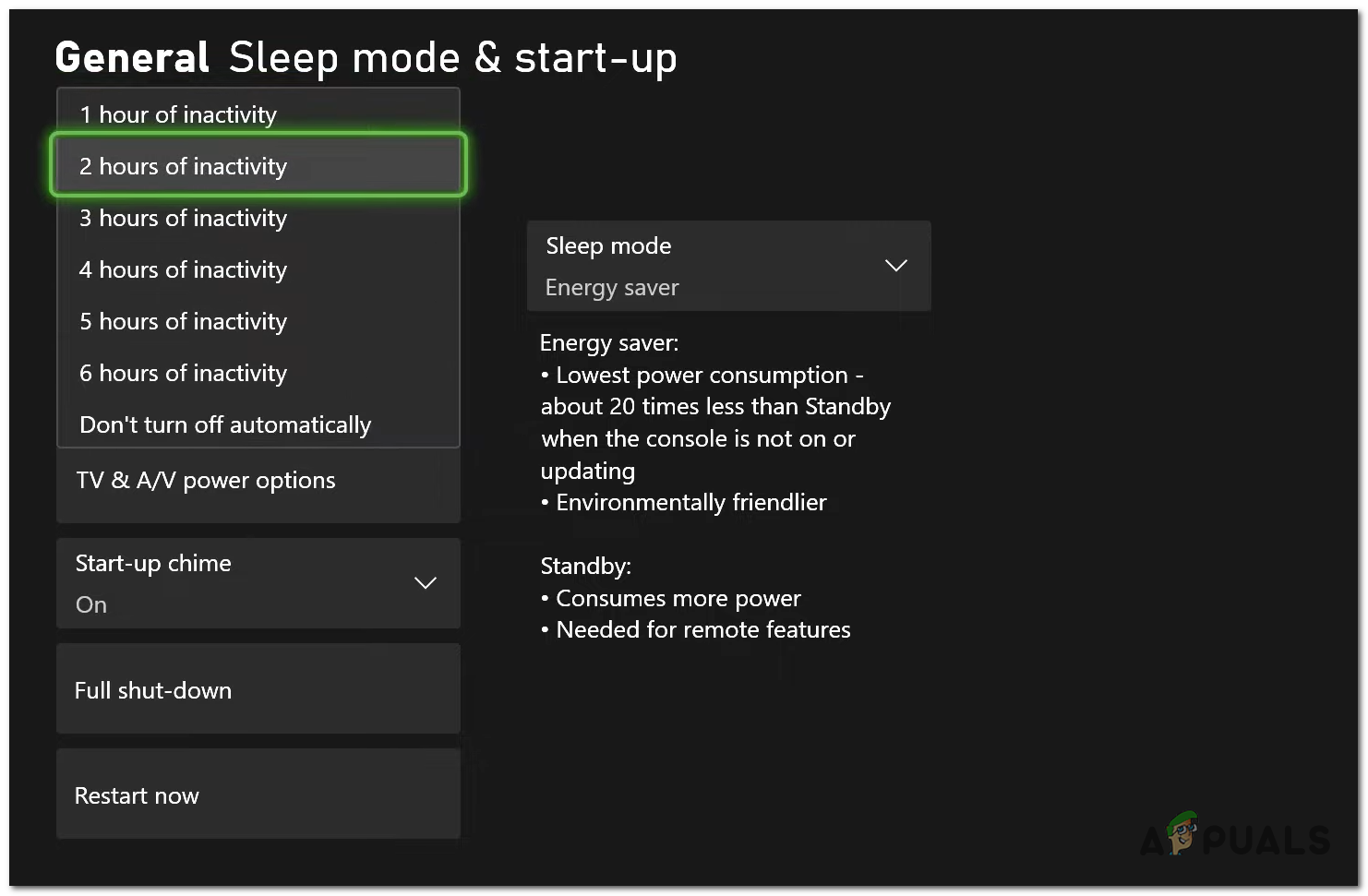Select 1 hour of inactivity option

click(177, 114)
